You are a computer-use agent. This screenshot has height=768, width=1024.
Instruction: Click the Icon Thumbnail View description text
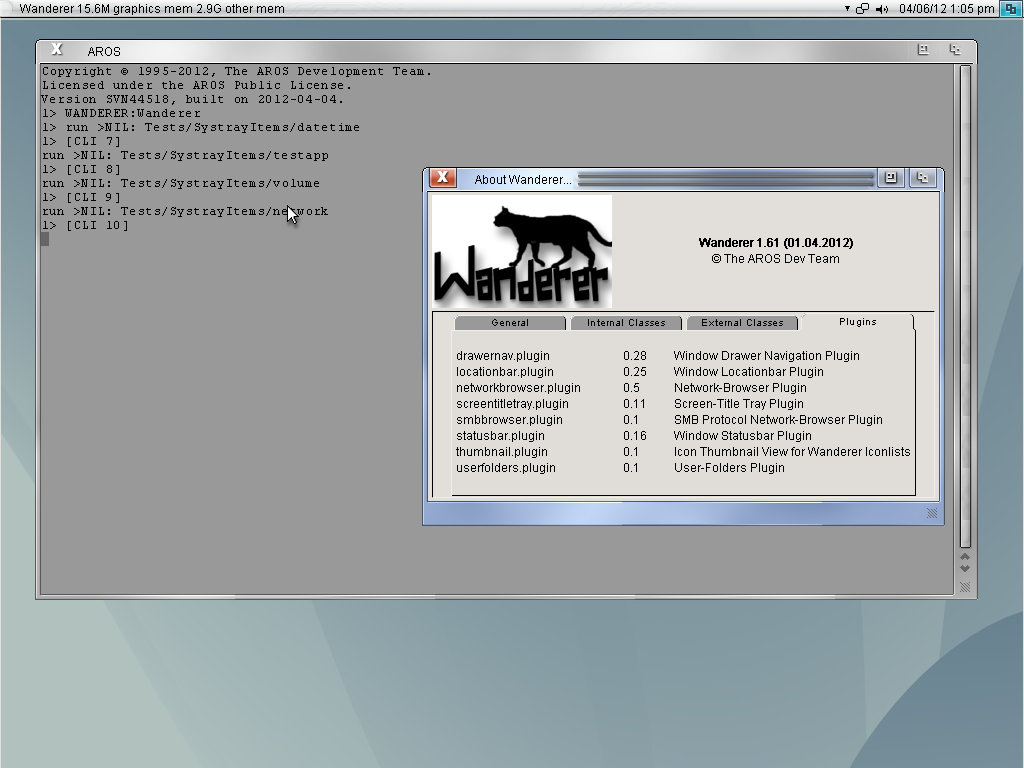click(x=792, y=452)
